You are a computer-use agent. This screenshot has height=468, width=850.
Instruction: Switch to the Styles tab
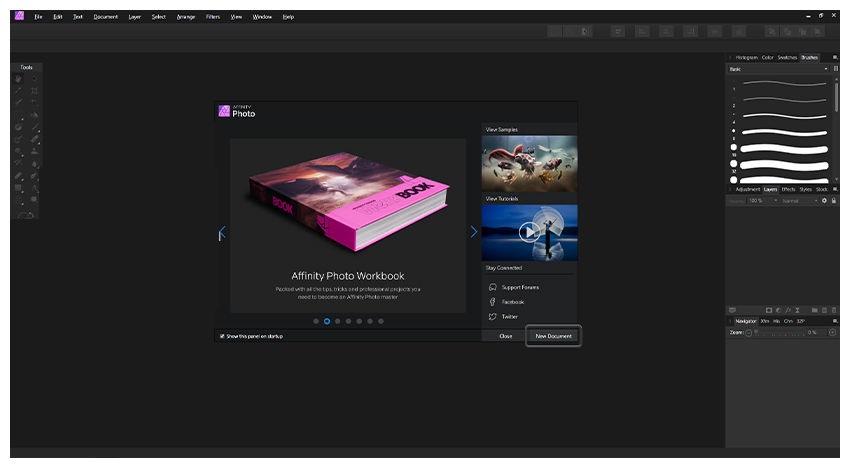pos(806,189)
